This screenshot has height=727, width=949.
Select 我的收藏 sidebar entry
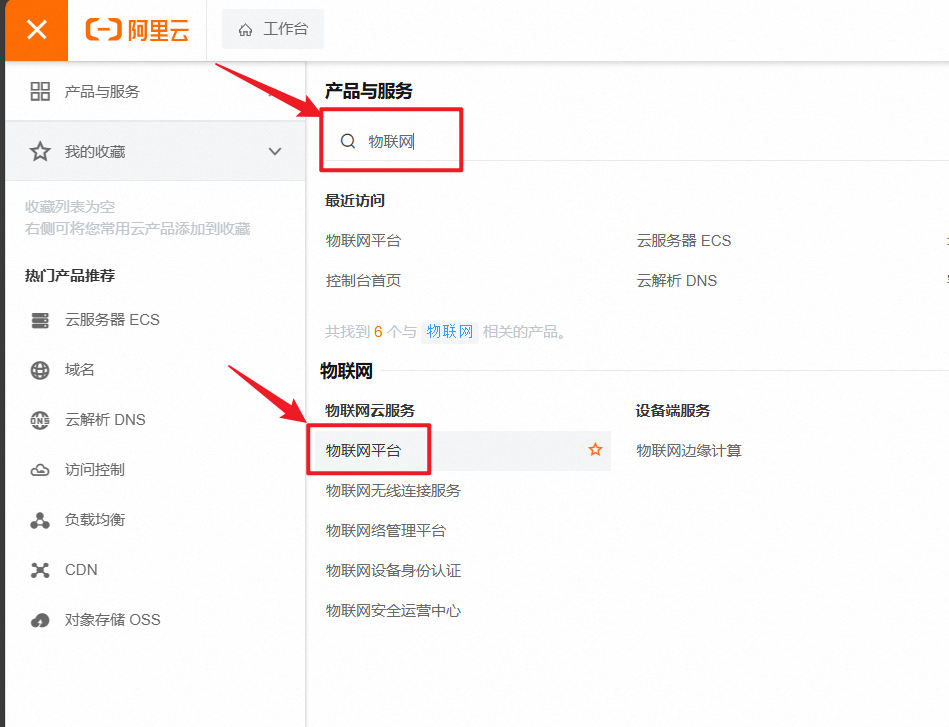[x=156, y=151]
